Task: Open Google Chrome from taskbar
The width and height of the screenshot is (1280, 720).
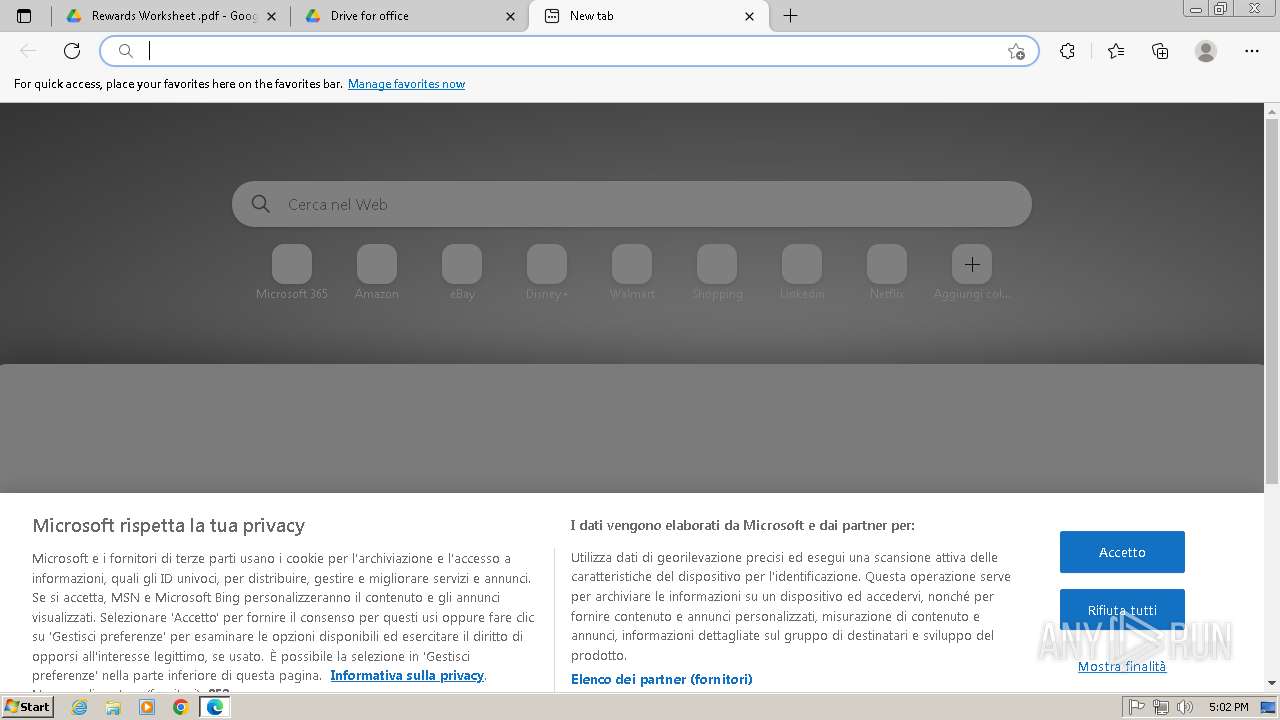Action: pos(180,707)
